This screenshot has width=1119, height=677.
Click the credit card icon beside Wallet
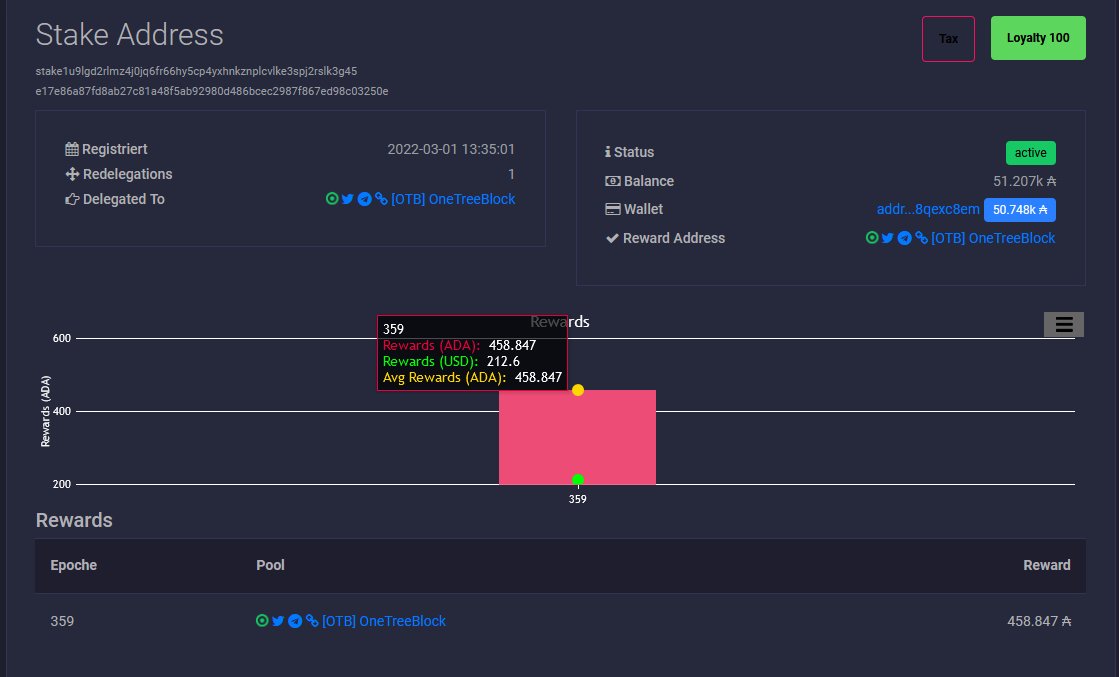[613, 209]
